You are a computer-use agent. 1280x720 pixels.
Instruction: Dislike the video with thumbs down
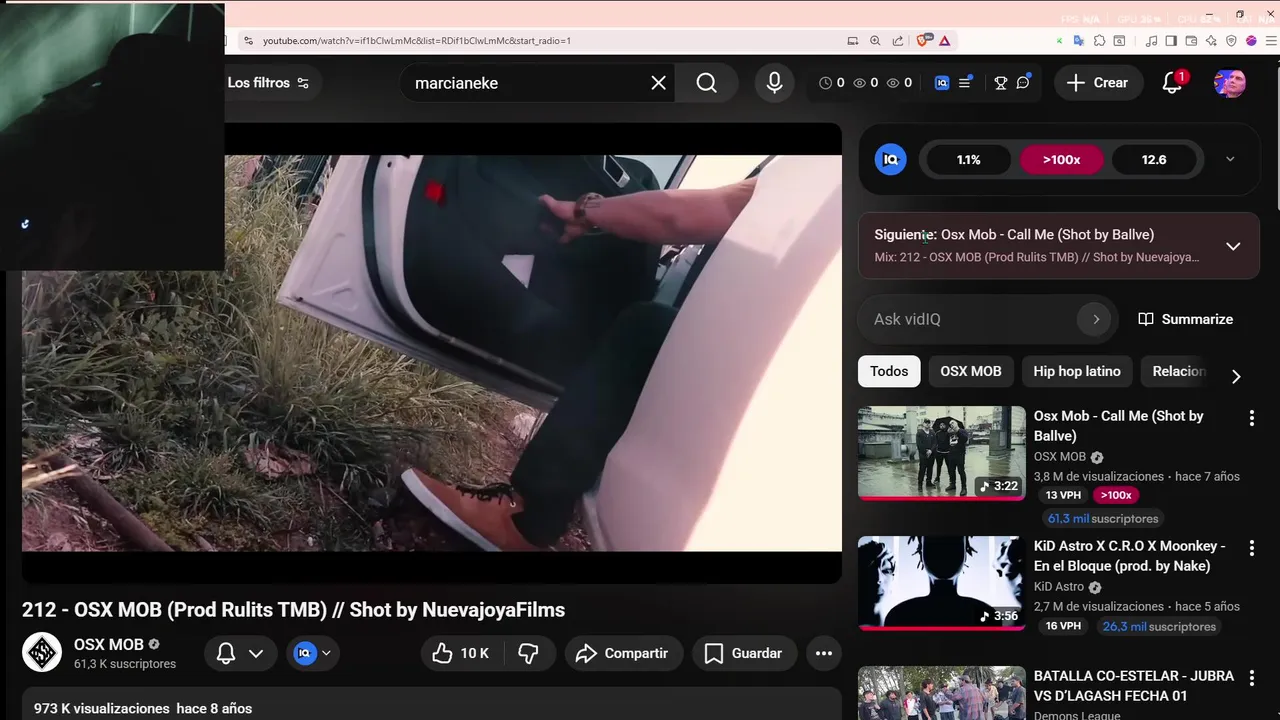pos(528,653)
